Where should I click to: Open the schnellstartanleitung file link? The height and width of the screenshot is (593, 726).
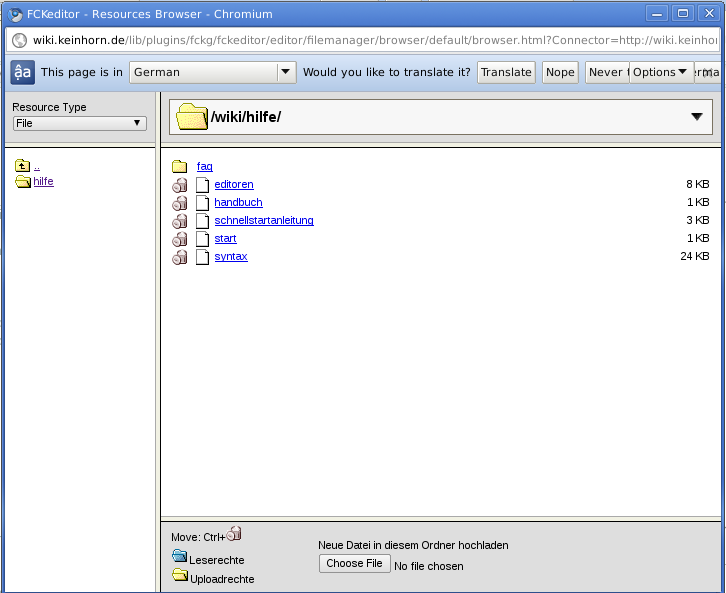coord(264,220)
